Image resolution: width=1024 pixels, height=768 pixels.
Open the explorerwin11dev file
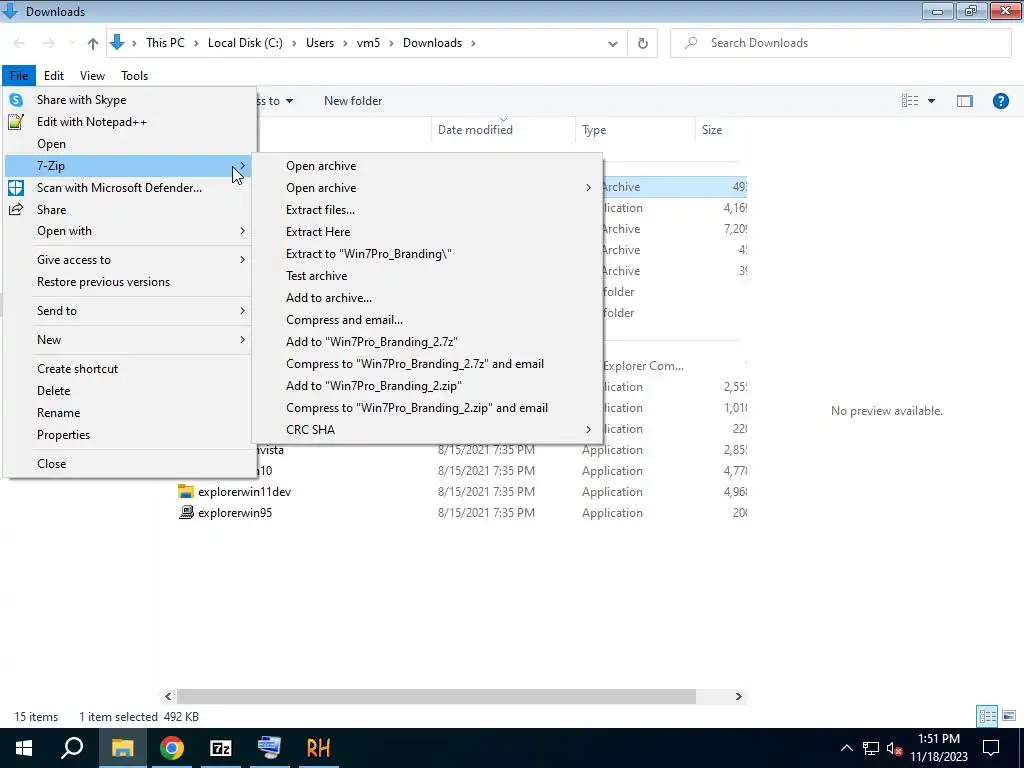[244, 492]
